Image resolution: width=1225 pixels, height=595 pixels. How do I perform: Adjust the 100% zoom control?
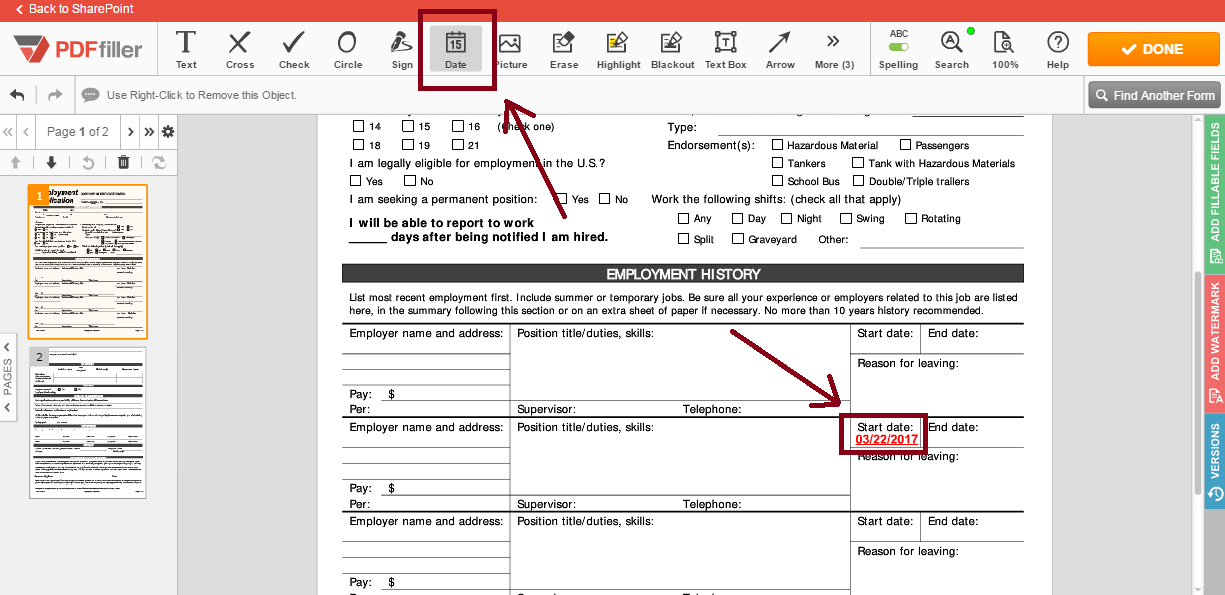(x=1004, y=48)
